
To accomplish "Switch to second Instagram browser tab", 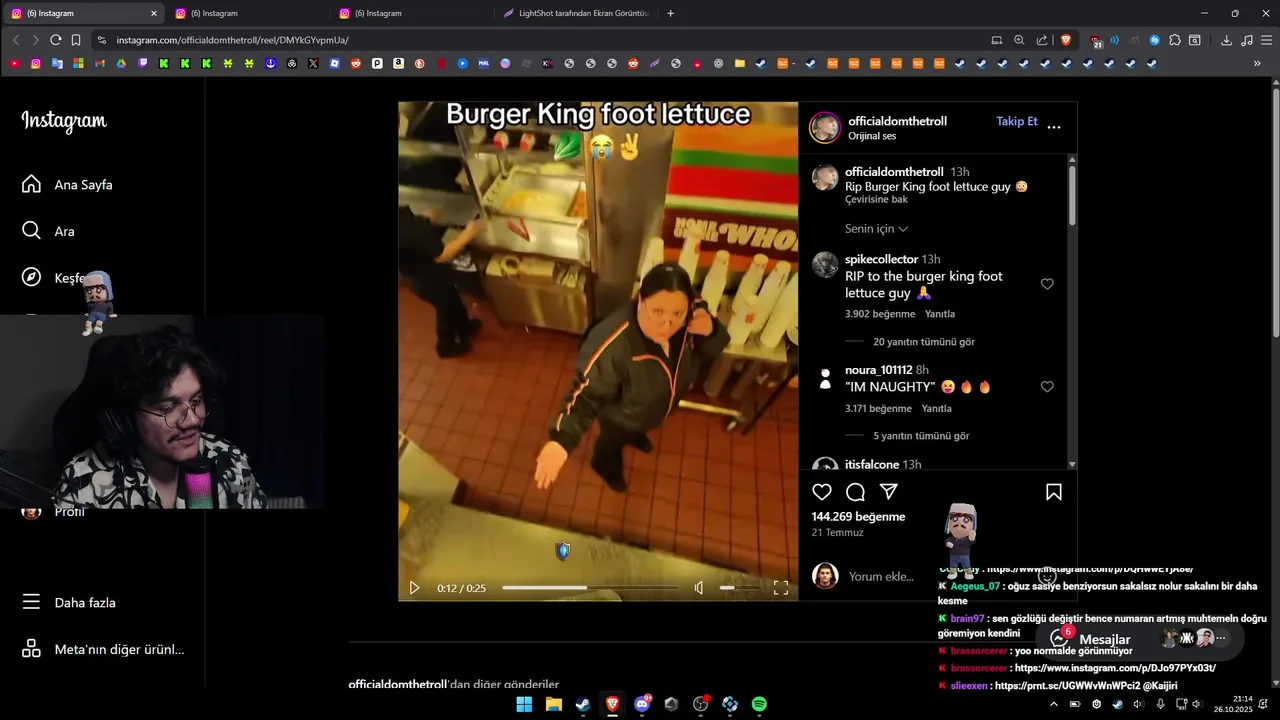I will 246,13.
